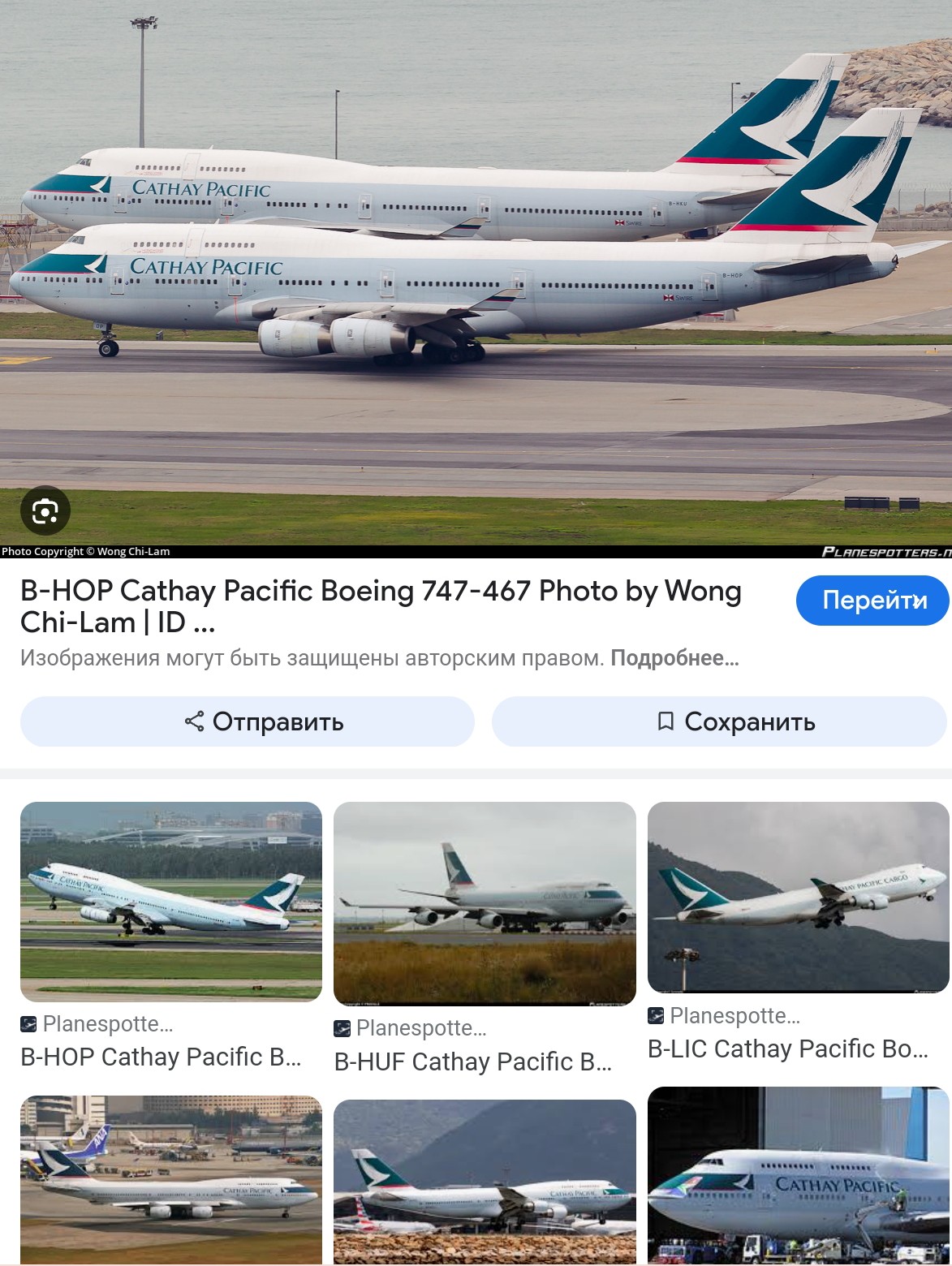Click the B-LIC Cathay Pacific Bo... caption
Image resolution: width=952 pixels, height=1266 pixels.
[x=788, y=1049]
